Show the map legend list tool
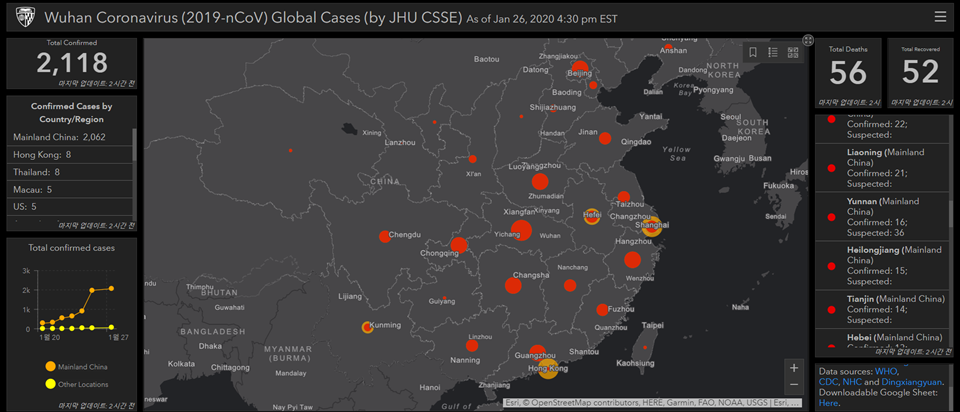 point(773,53)
